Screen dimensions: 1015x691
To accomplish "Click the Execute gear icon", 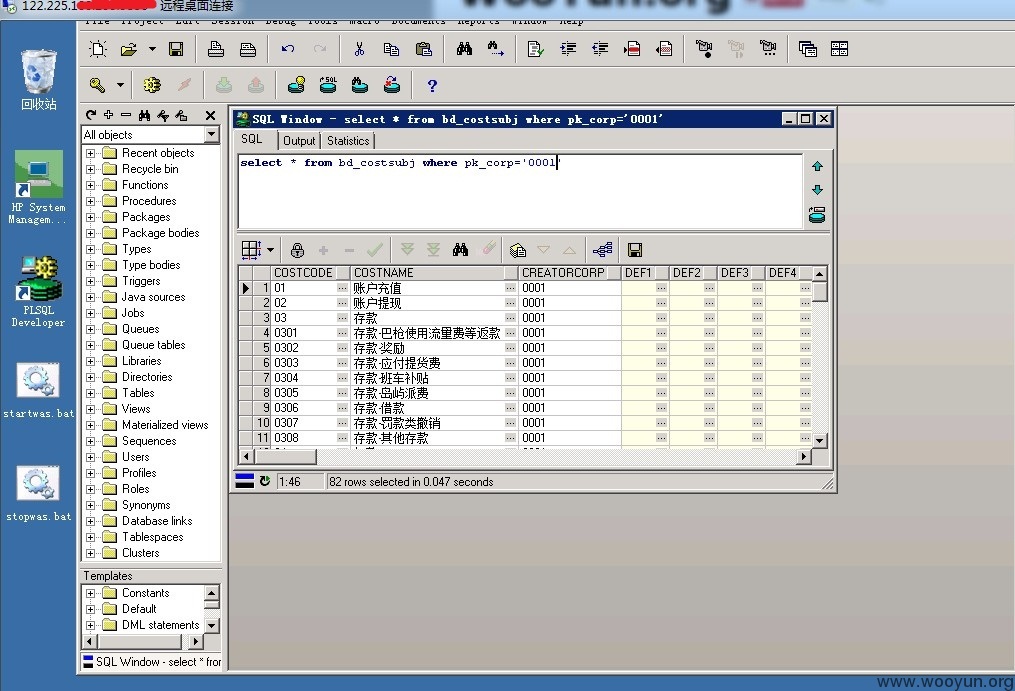I will (152, 85).
